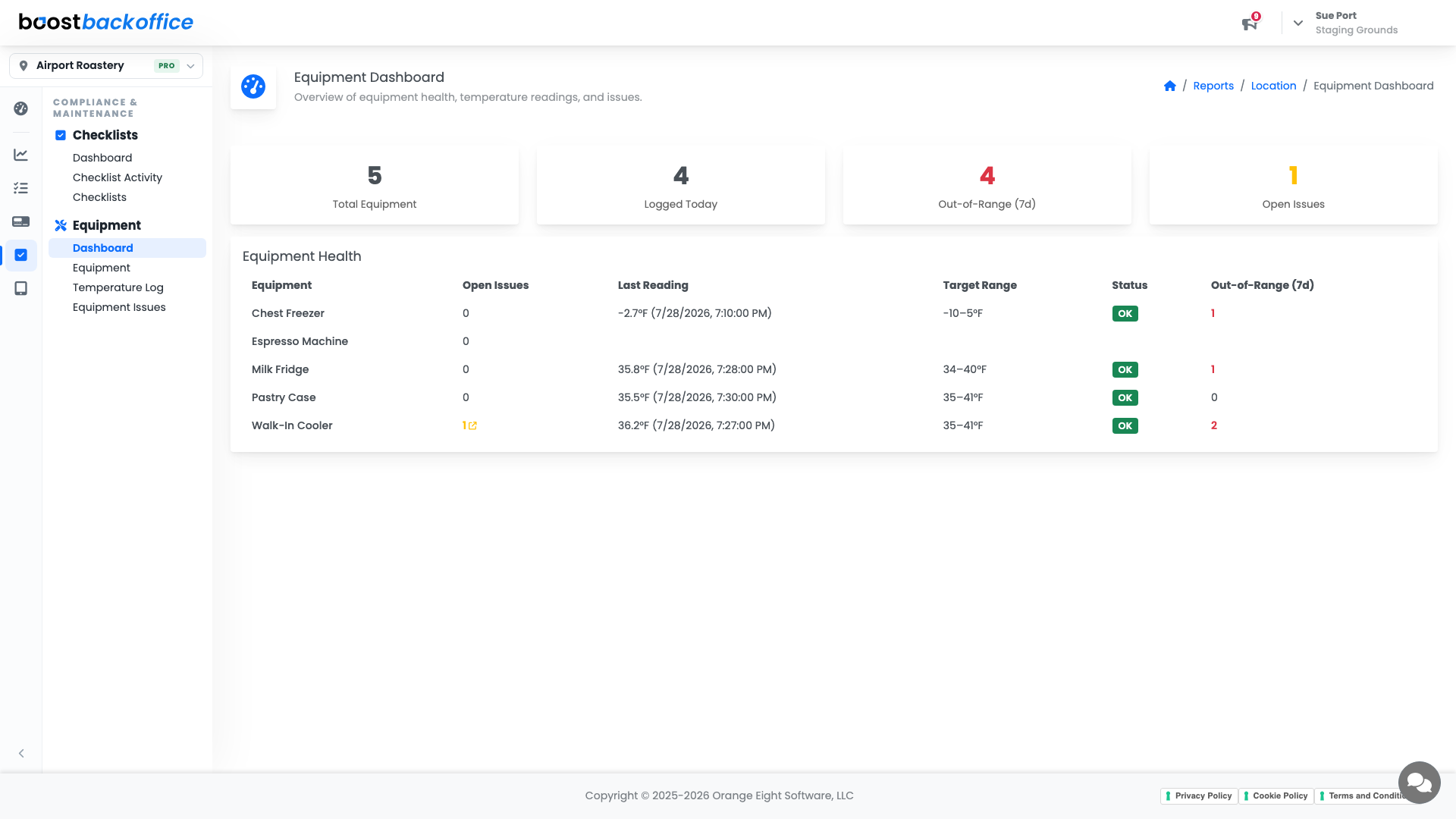The height and width of the screenshot is (819, 1456).
Task: Click the Status column header
Action: 1129,285
